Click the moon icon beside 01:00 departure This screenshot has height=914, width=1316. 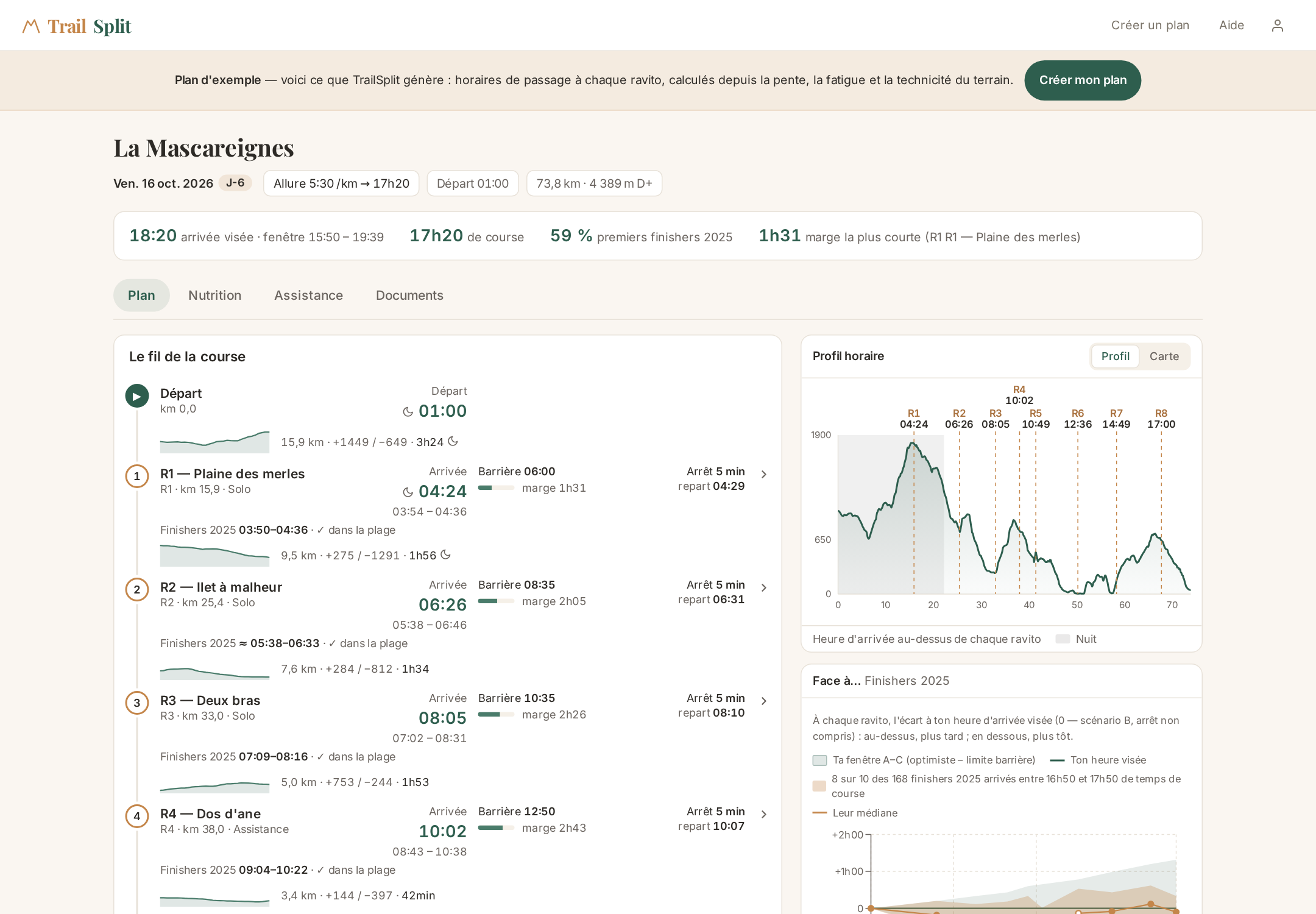tap(408, 412)
